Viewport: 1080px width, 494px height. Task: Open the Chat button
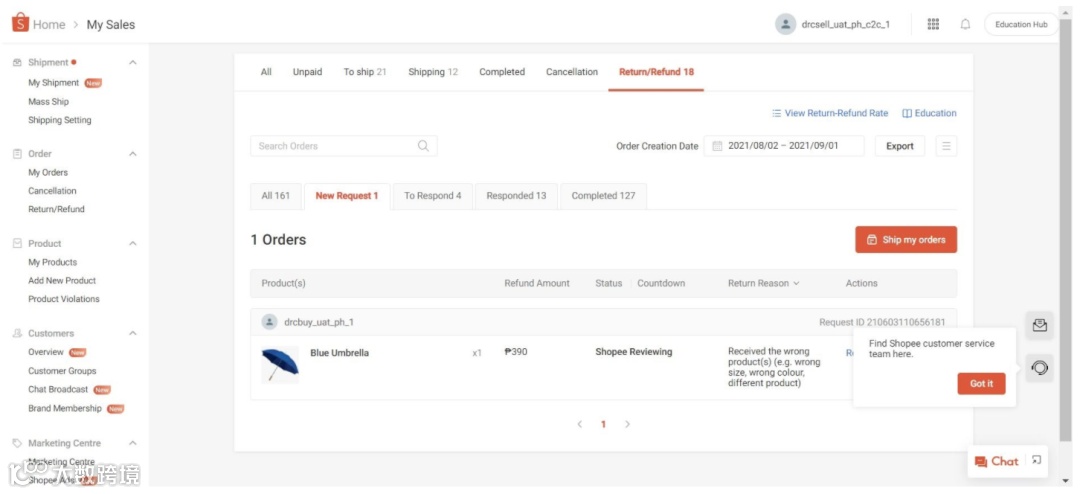coord(997,462)
